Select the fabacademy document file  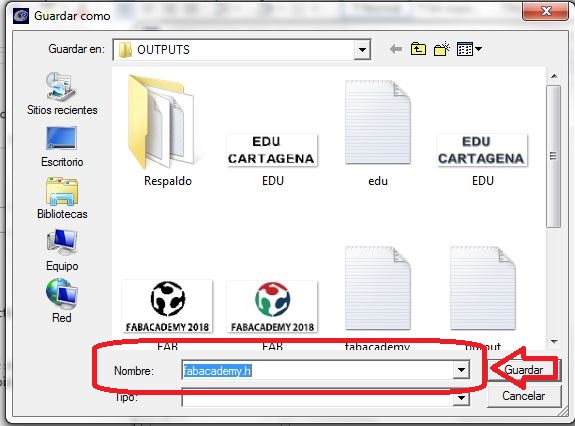[378, 297]
